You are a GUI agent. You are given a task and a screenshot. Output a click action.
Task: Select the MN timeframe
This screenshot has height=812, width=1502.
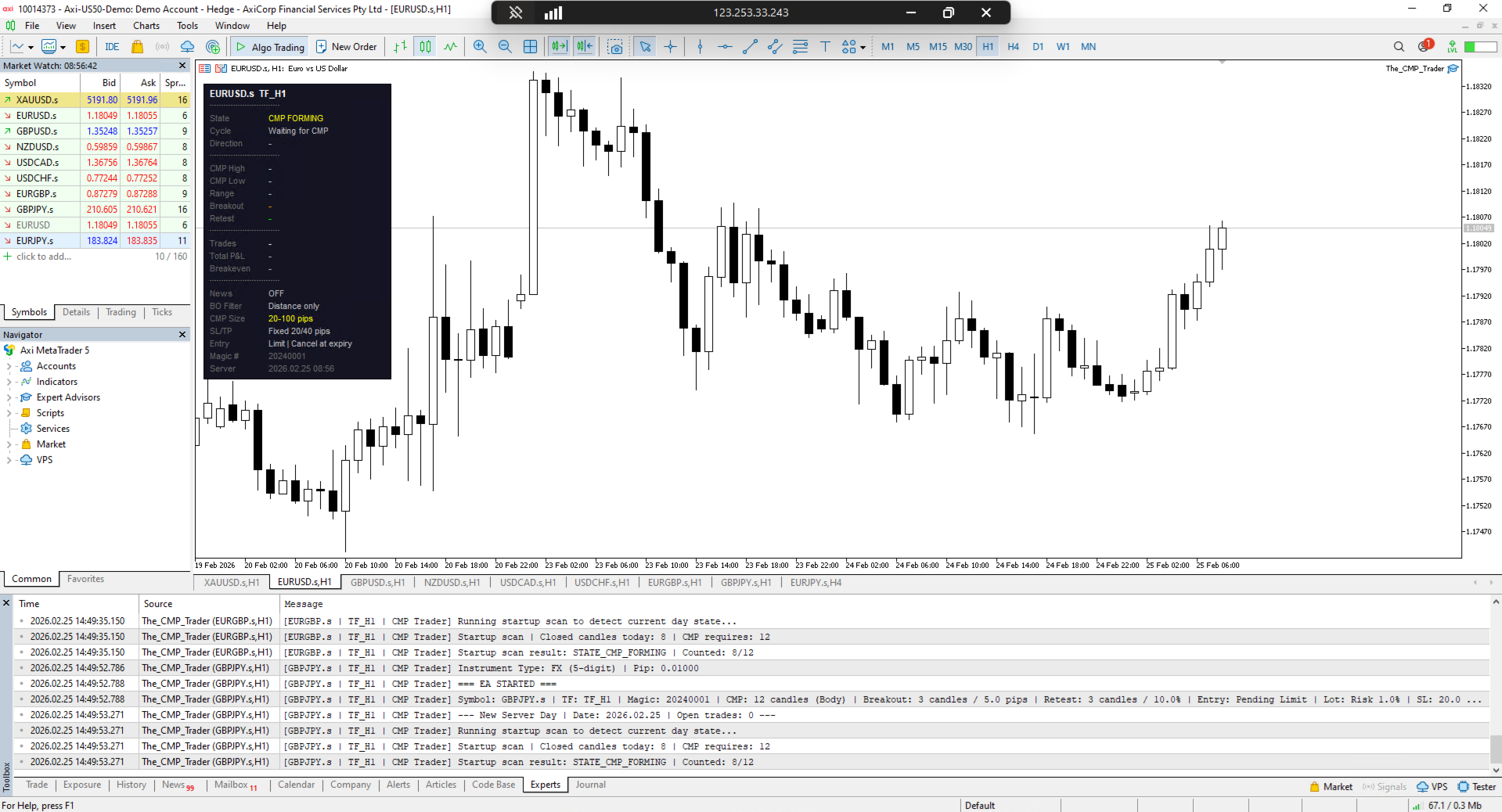coord(1088,47)
